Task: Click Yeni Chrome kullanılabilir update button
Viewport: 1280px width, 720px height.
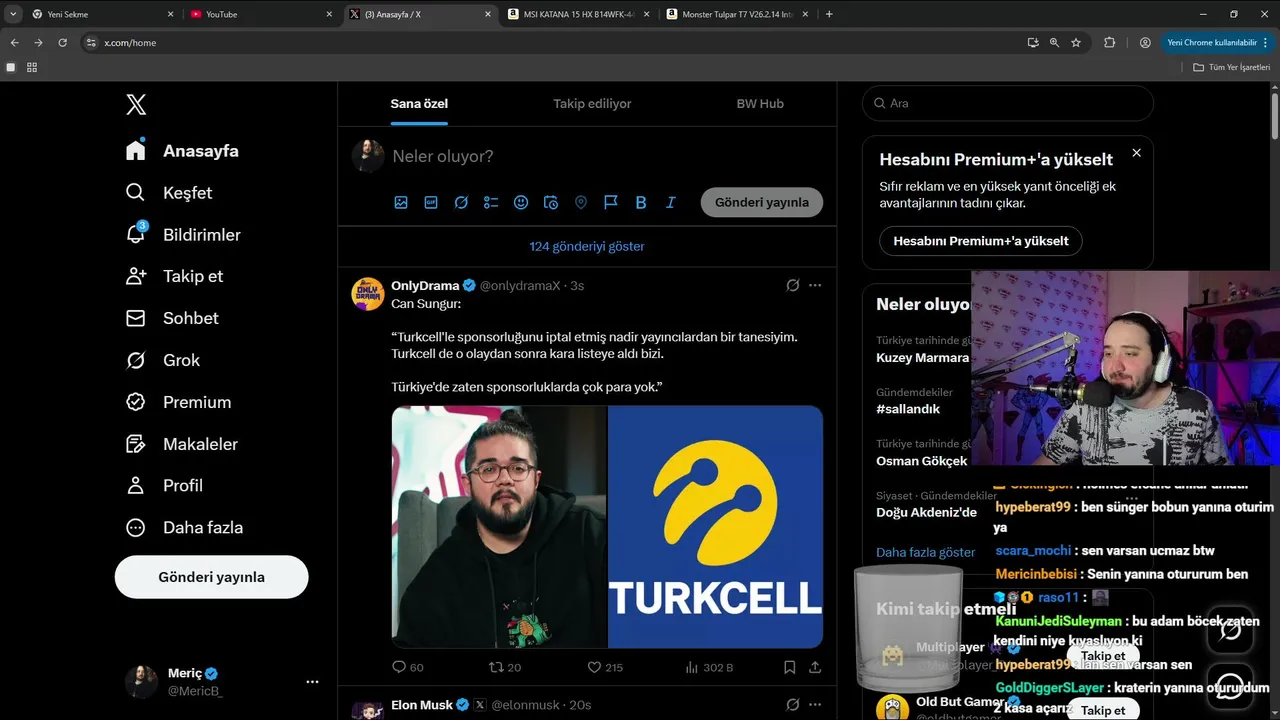Action: click(x=1218, y=43)
